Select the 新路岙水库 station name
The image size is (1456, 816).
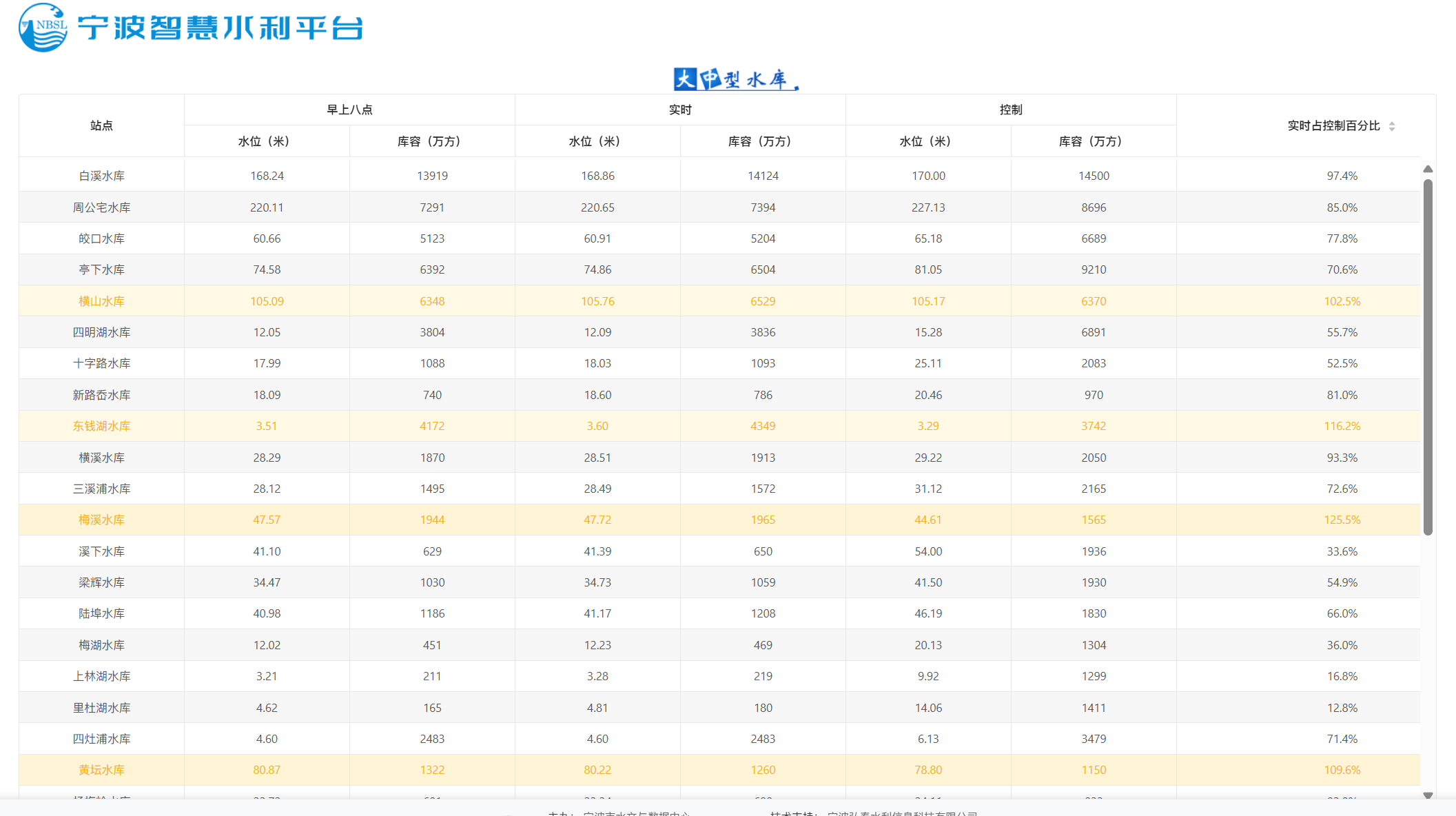(101, 395)
